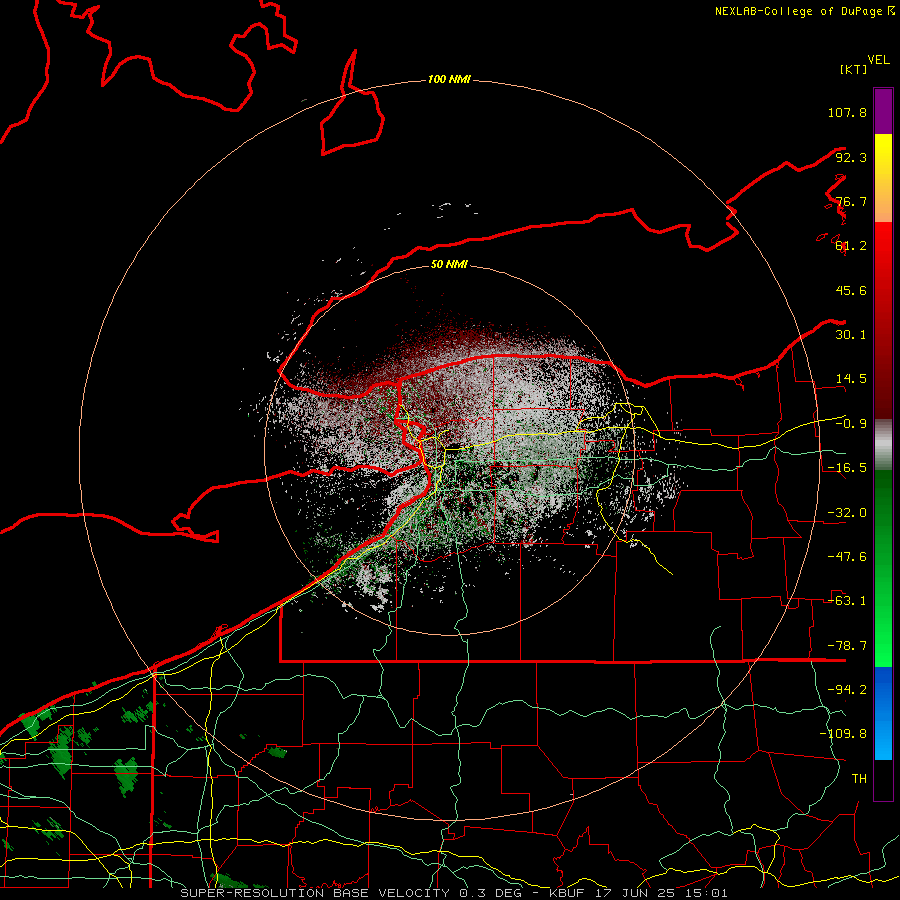Click the 14.5 velocity scale value

[x=851, y=379]
